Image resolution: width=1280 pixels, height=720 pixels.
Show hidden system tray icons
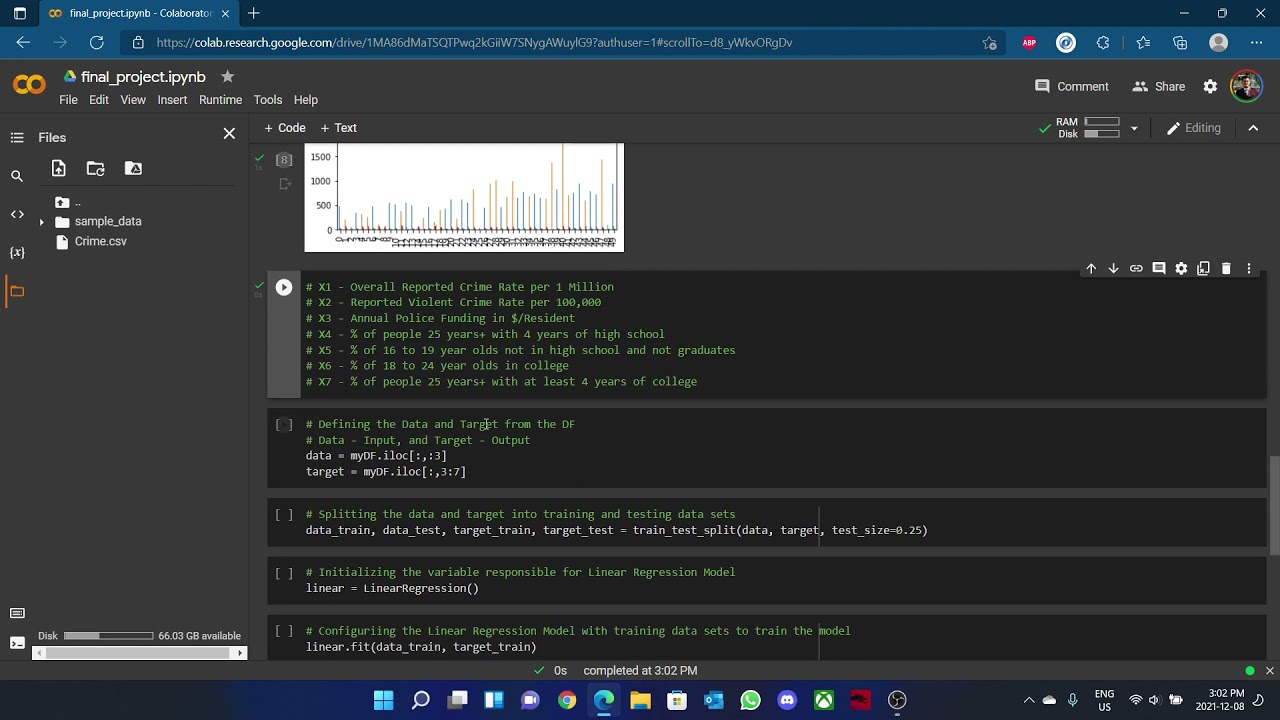click(1028, 700)
